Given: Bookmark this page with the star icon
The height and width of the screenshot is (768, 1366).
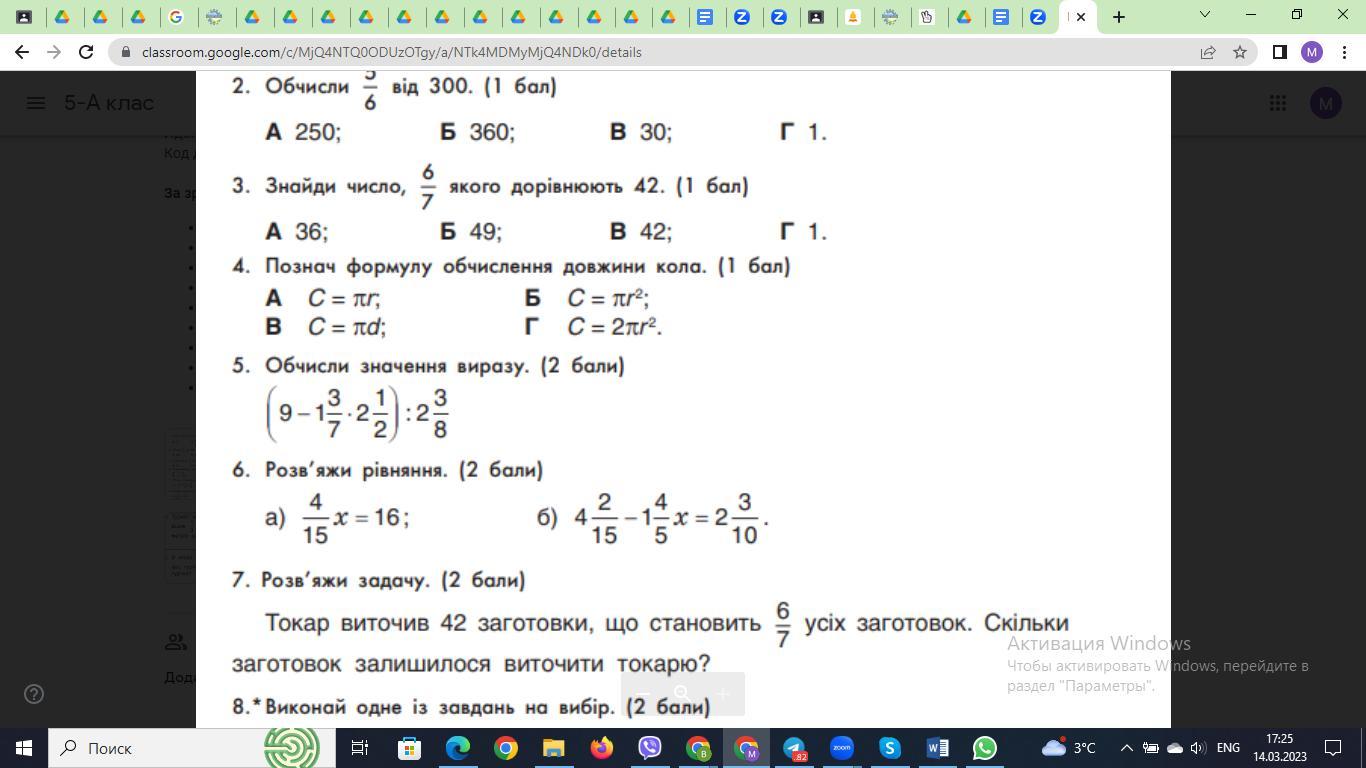Looking at the screenshot, I should 1240,52.
